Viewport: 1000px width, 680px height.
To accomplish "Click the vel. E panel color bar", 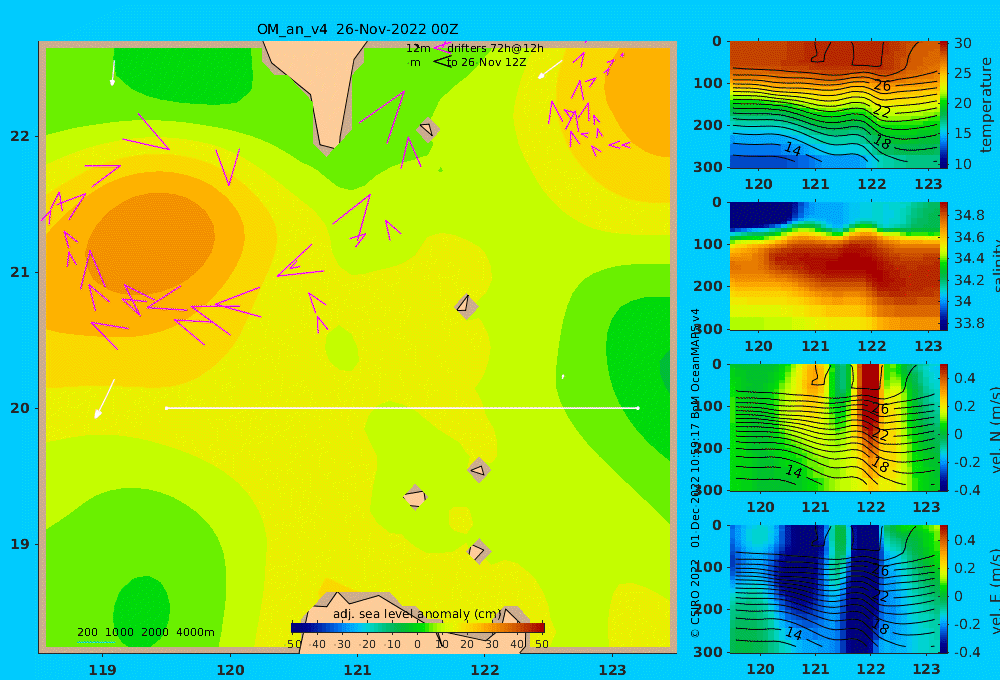I will coord(944,589).
